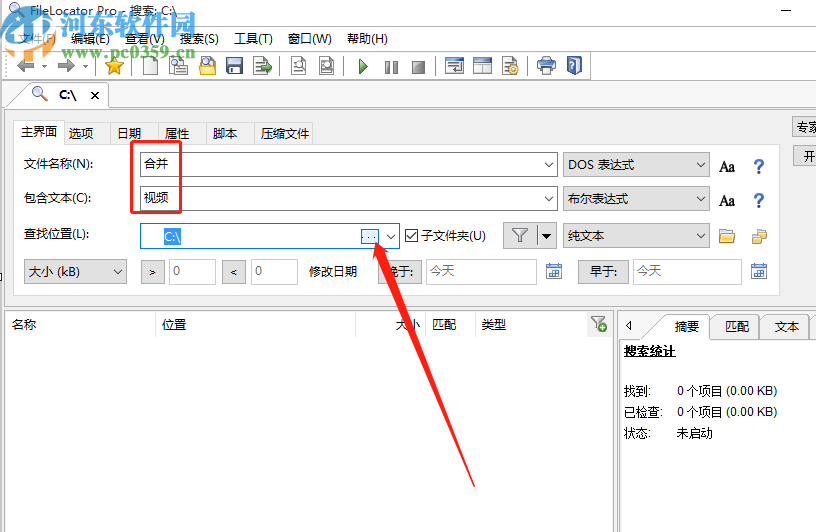Click the print icon in toolbar
816x532 pixels.
point(546,66)
